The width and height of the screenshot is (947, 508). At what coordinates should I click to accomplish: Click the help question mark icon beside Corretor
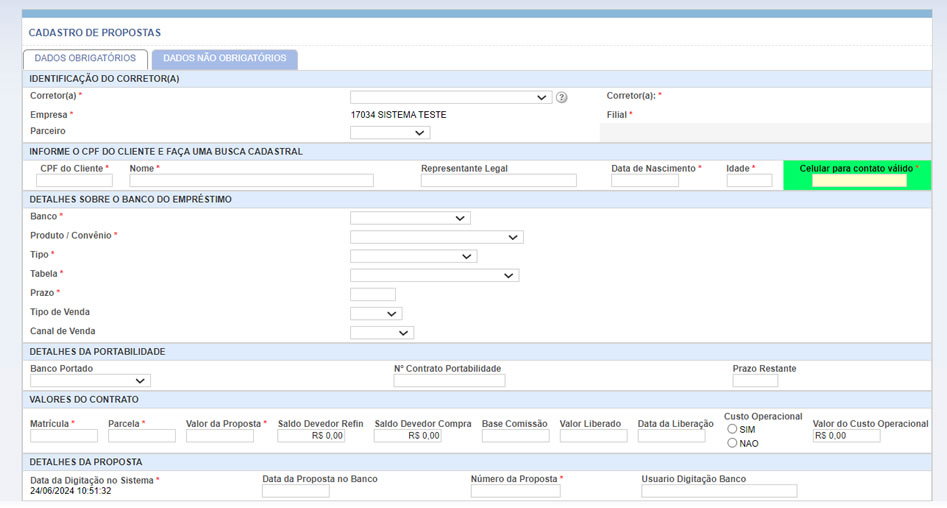pos(562,98)
